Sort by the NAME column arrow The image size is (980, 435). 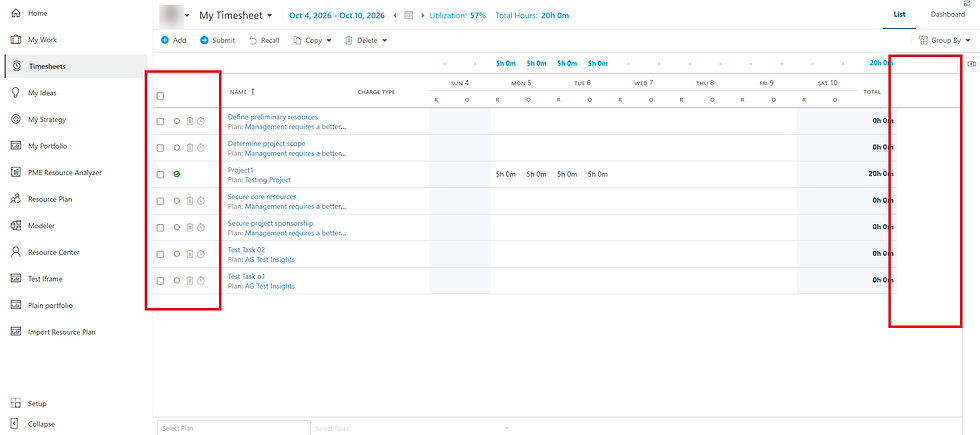(x=252, y=91)
